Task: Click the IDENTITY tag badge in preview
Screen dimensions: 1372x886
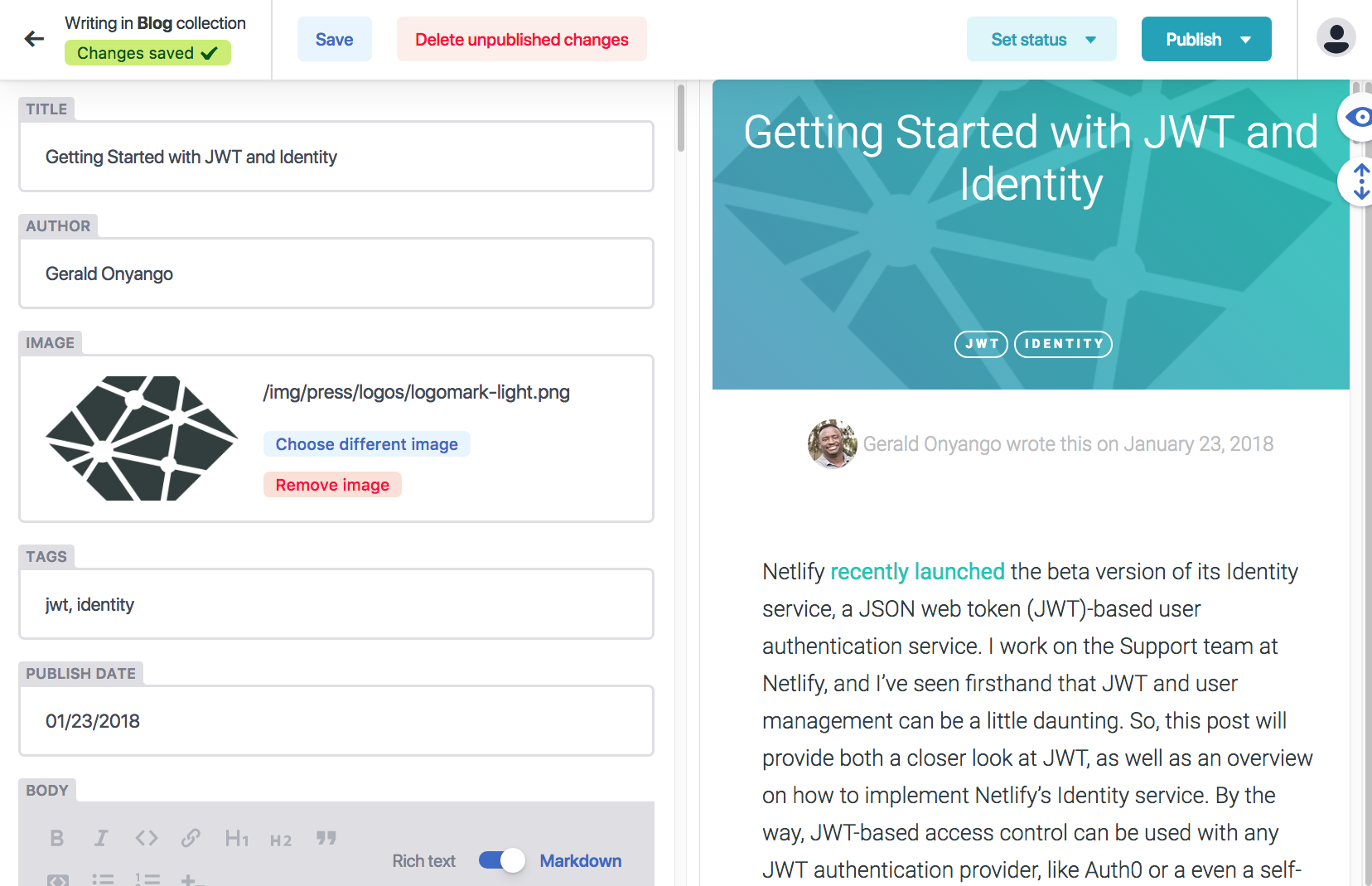Action: coord(1063,344)
